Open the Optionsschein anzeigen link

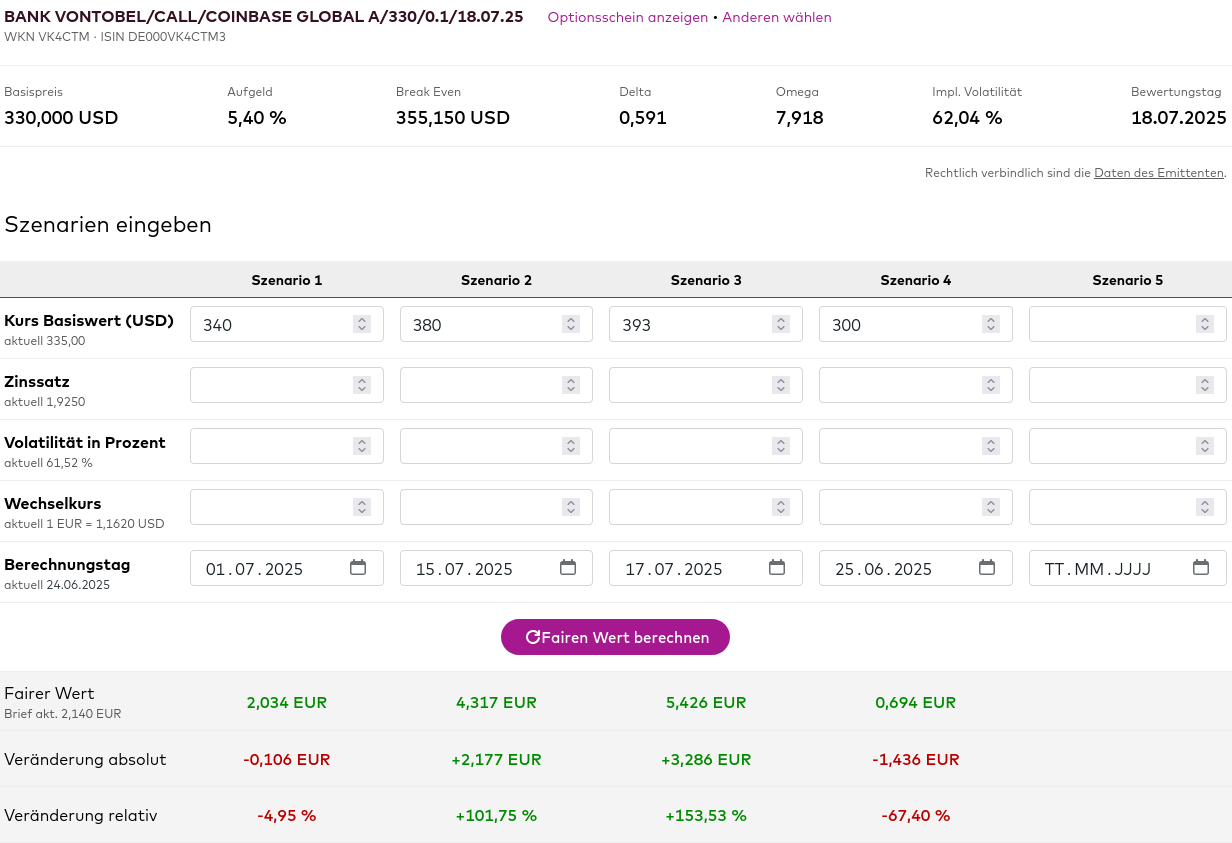point(627,18)
